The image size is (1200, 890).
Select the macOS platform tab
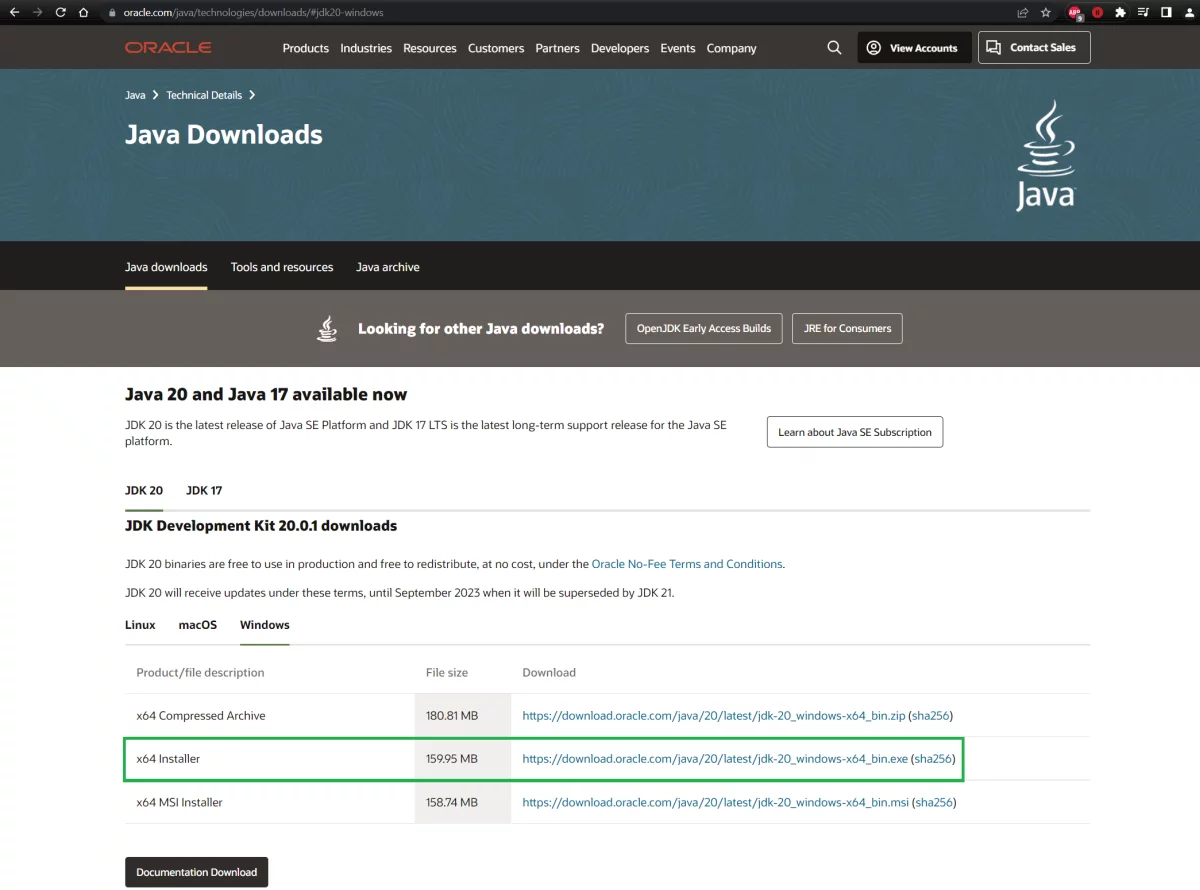pyautogui.click(x=197, y=625)
